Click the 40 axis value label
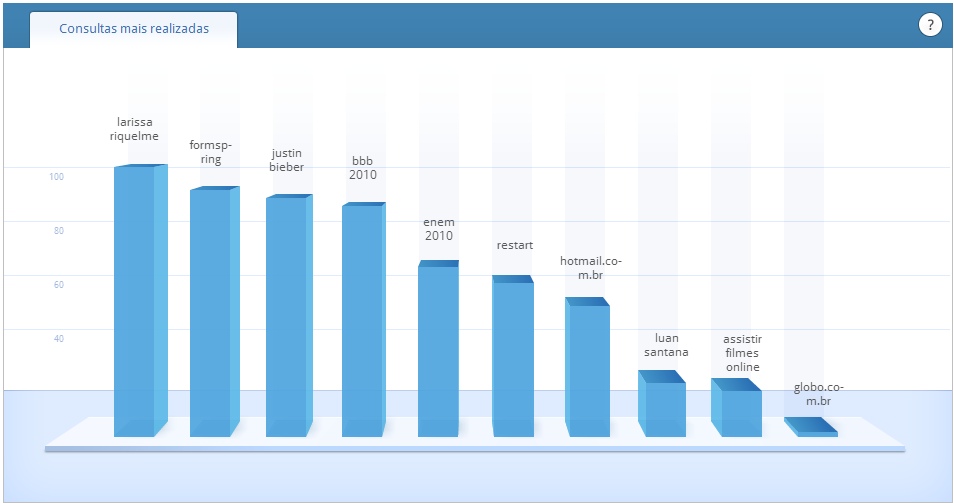The width and height of the screenshot is (954, 503). [x=58, y=339]
